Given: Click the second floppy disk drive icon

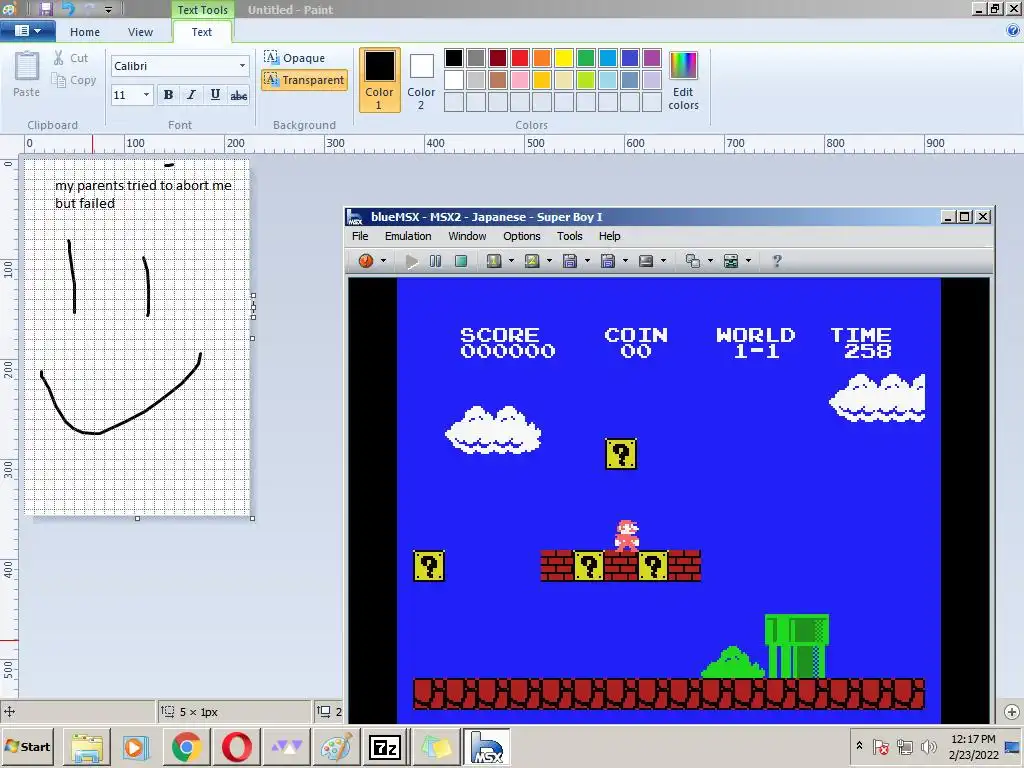Looking at the screenshot, I should click(x=607, y=261).
